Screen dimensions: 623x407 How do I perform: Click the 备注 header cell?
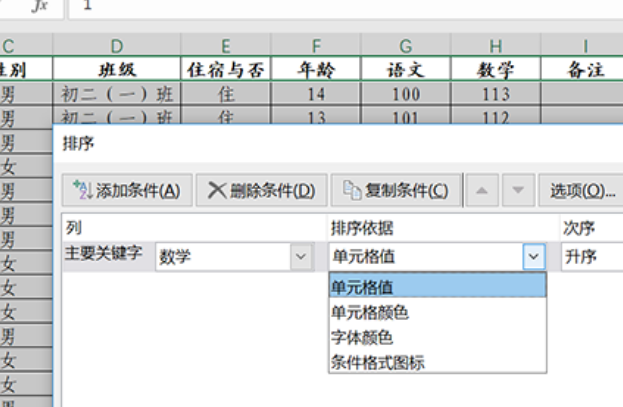click(582, 70)
